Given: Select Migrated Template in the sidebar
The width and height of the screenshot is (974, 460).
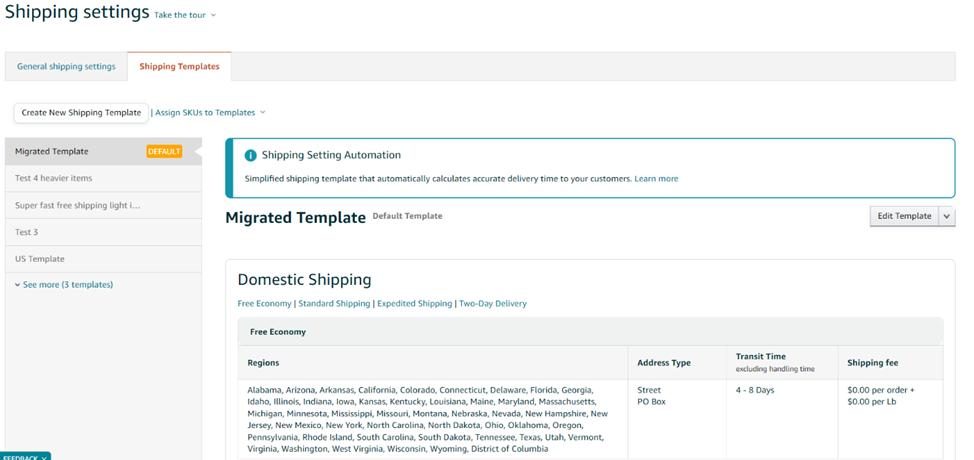Looking at the screenshot, I should point(52,152).
